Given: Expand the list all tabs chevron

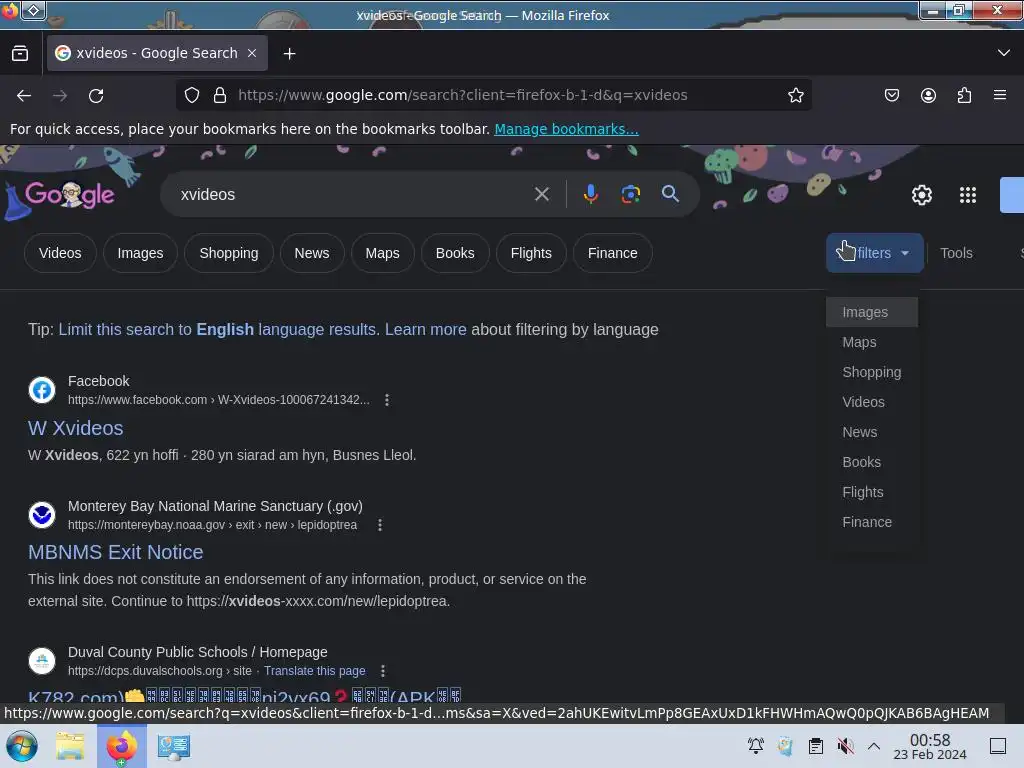Looking at the screenshot, I should (1004, 53).
